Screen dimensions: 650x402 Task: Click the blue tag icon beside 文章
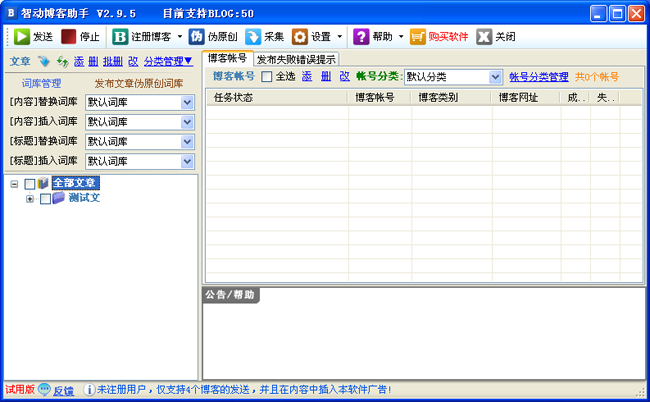pyautogui.click(x=44, y=62)
